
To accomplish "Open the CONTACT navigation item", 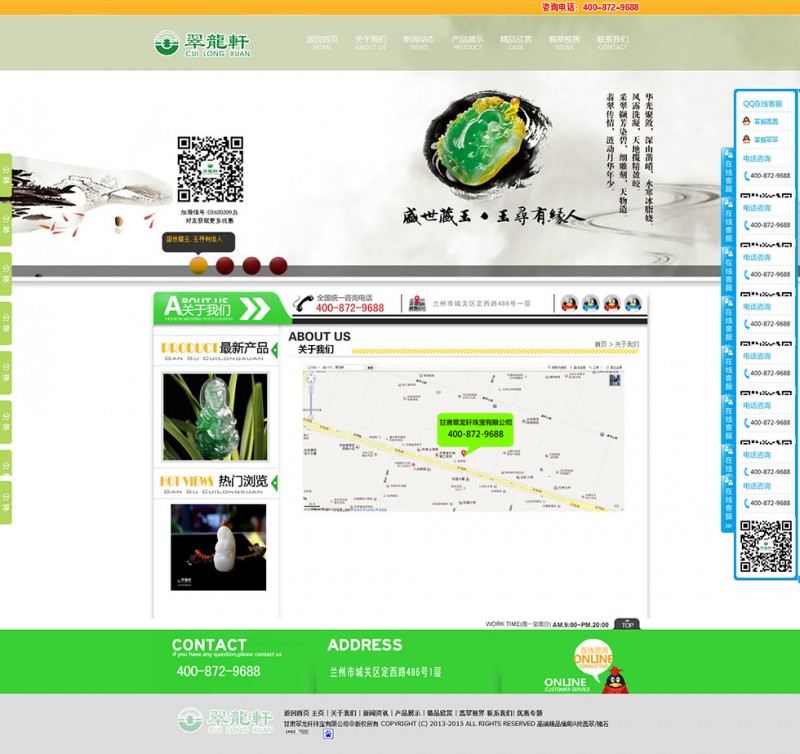I will click(613, 42).
